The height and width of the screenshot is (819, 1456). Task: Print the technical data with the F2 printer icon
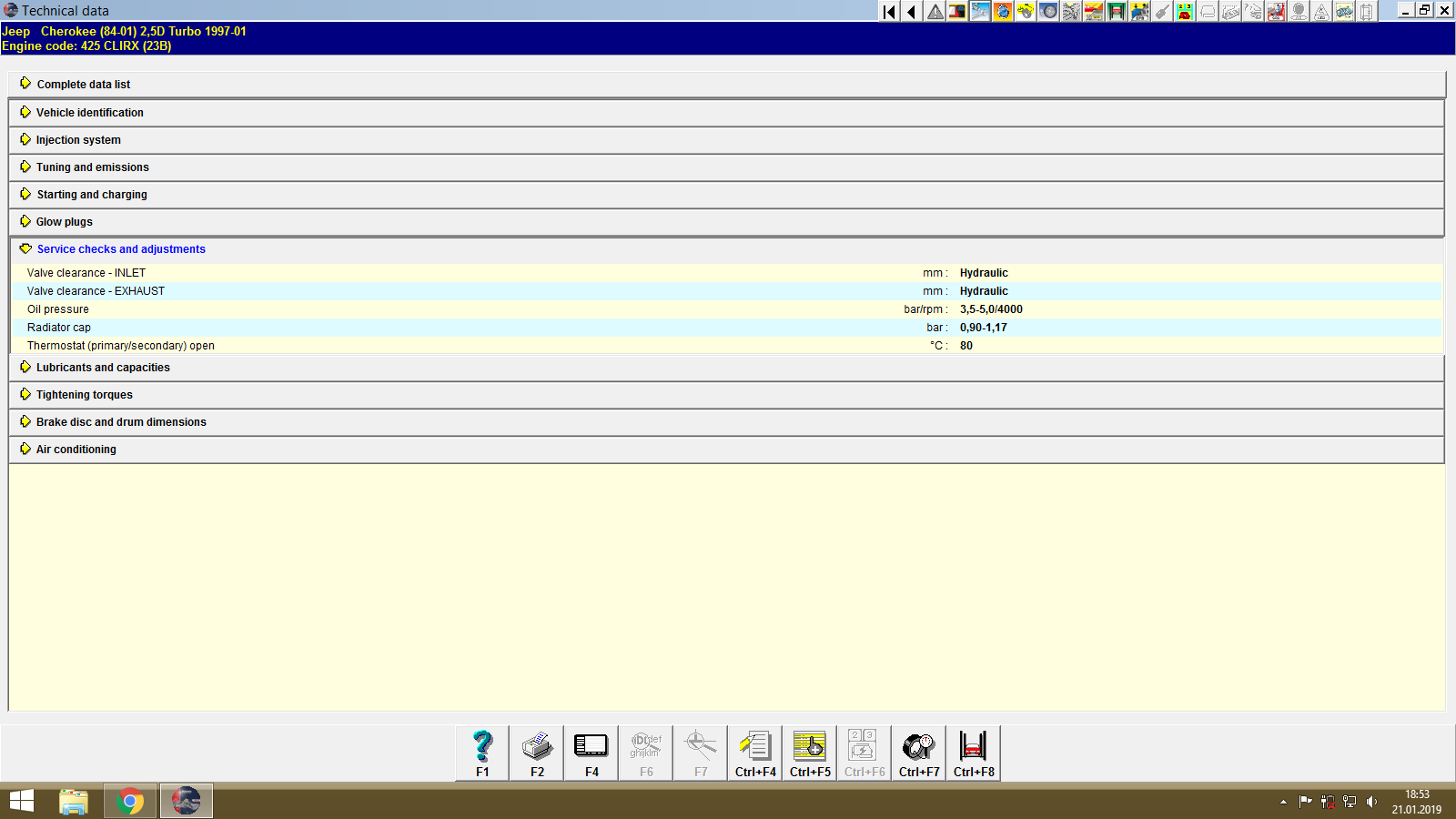[536, 753]
